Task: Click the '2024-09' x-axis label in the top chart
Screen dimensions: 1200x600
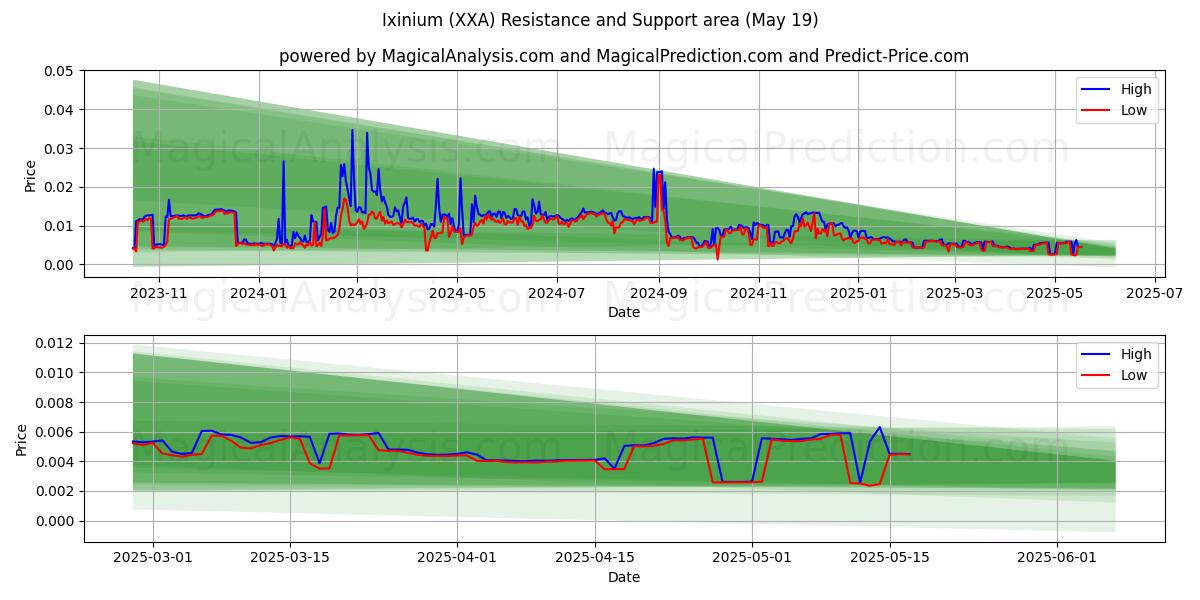Action: click(x=657, y=294)
